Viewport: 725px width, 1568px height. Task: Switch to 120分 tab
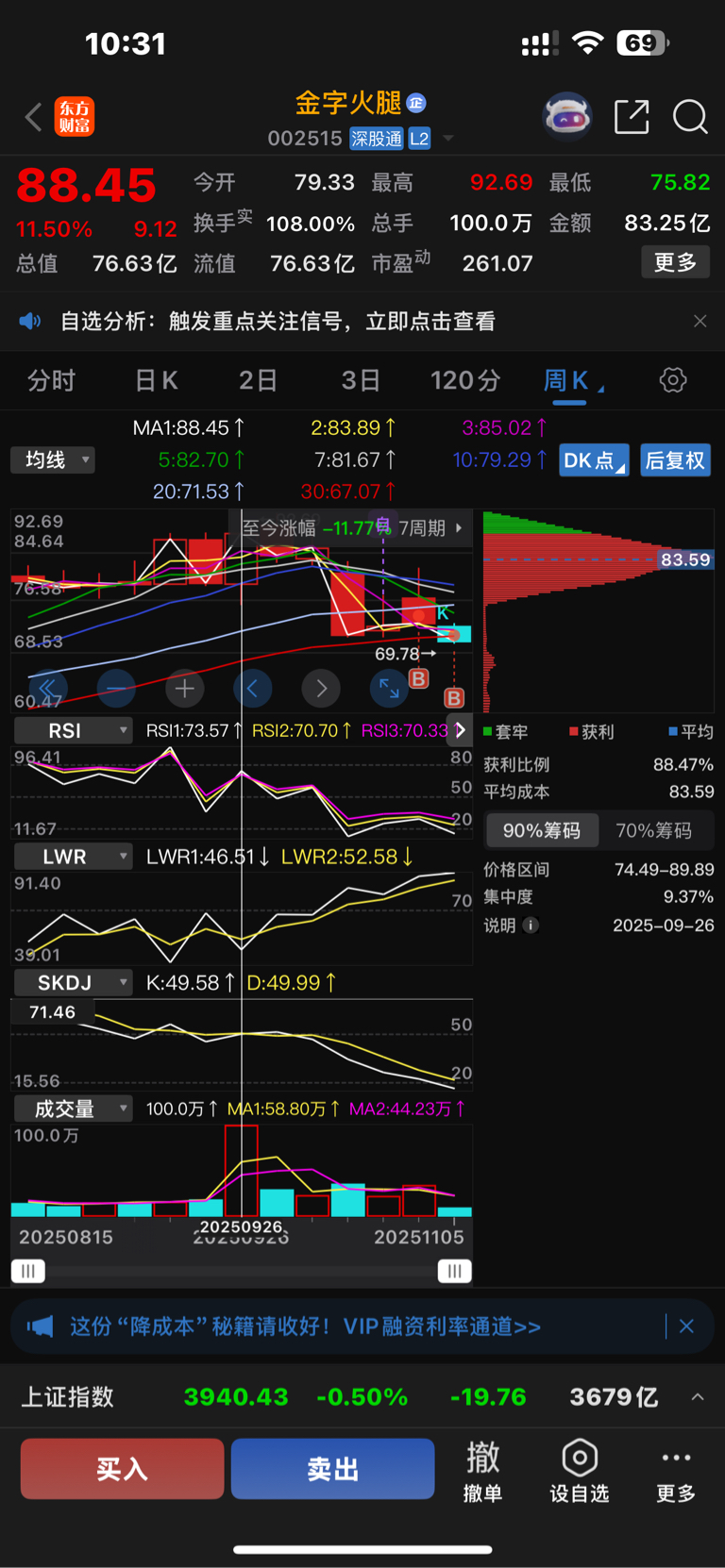coord(465,380)
